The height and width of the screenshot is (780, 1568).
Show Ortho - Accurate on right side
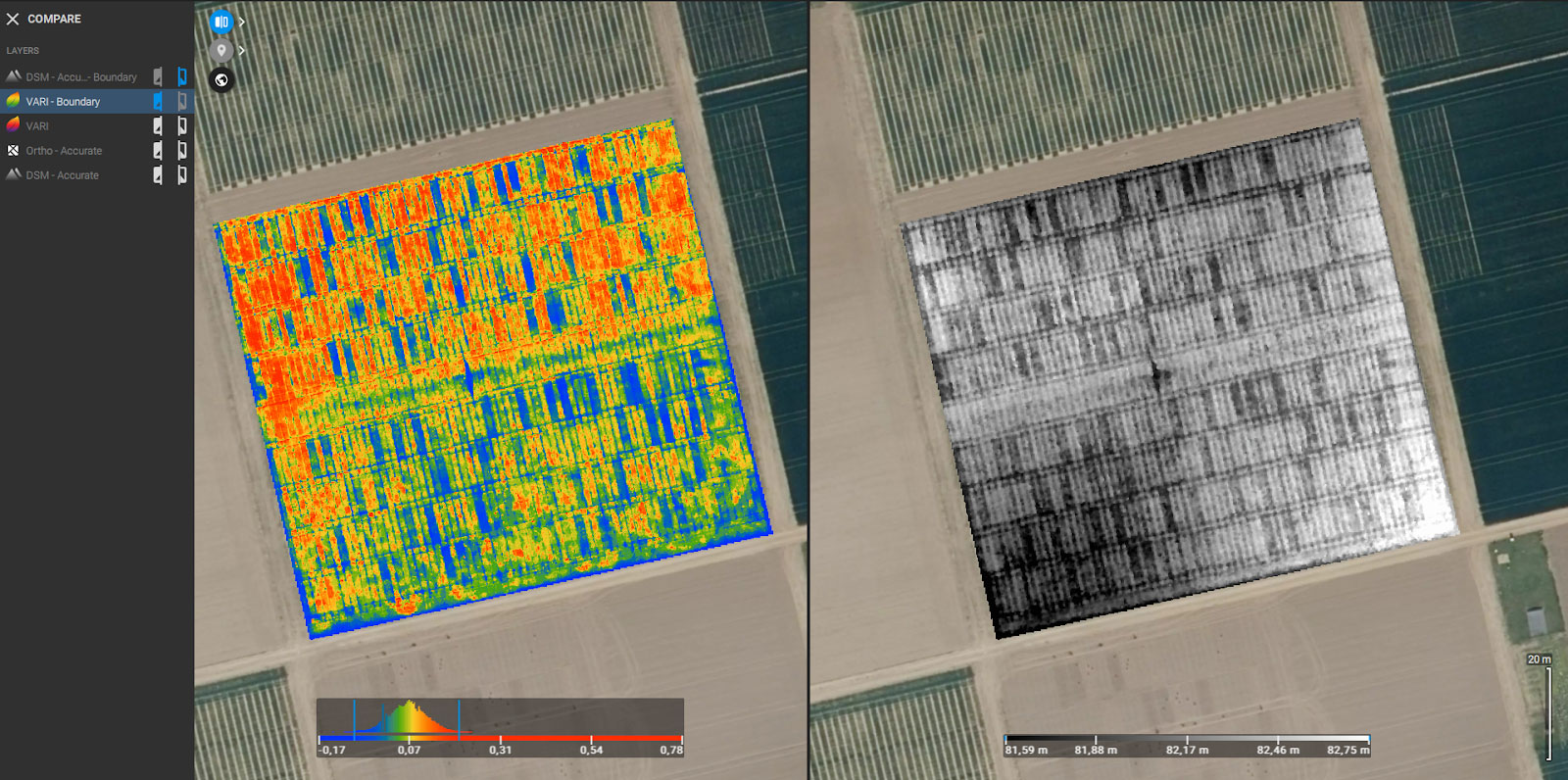(182, 151)
